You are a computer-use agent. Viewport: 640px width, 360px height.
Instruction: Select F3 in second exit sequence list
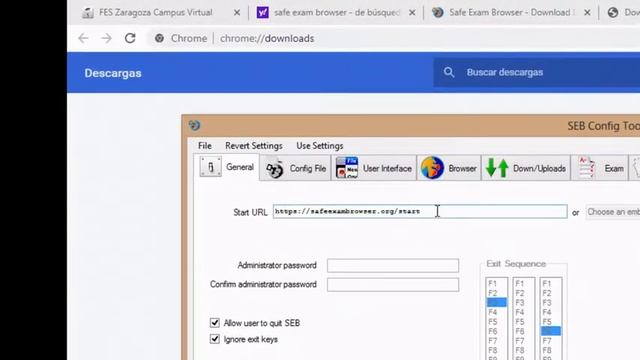tap(523, 302)
